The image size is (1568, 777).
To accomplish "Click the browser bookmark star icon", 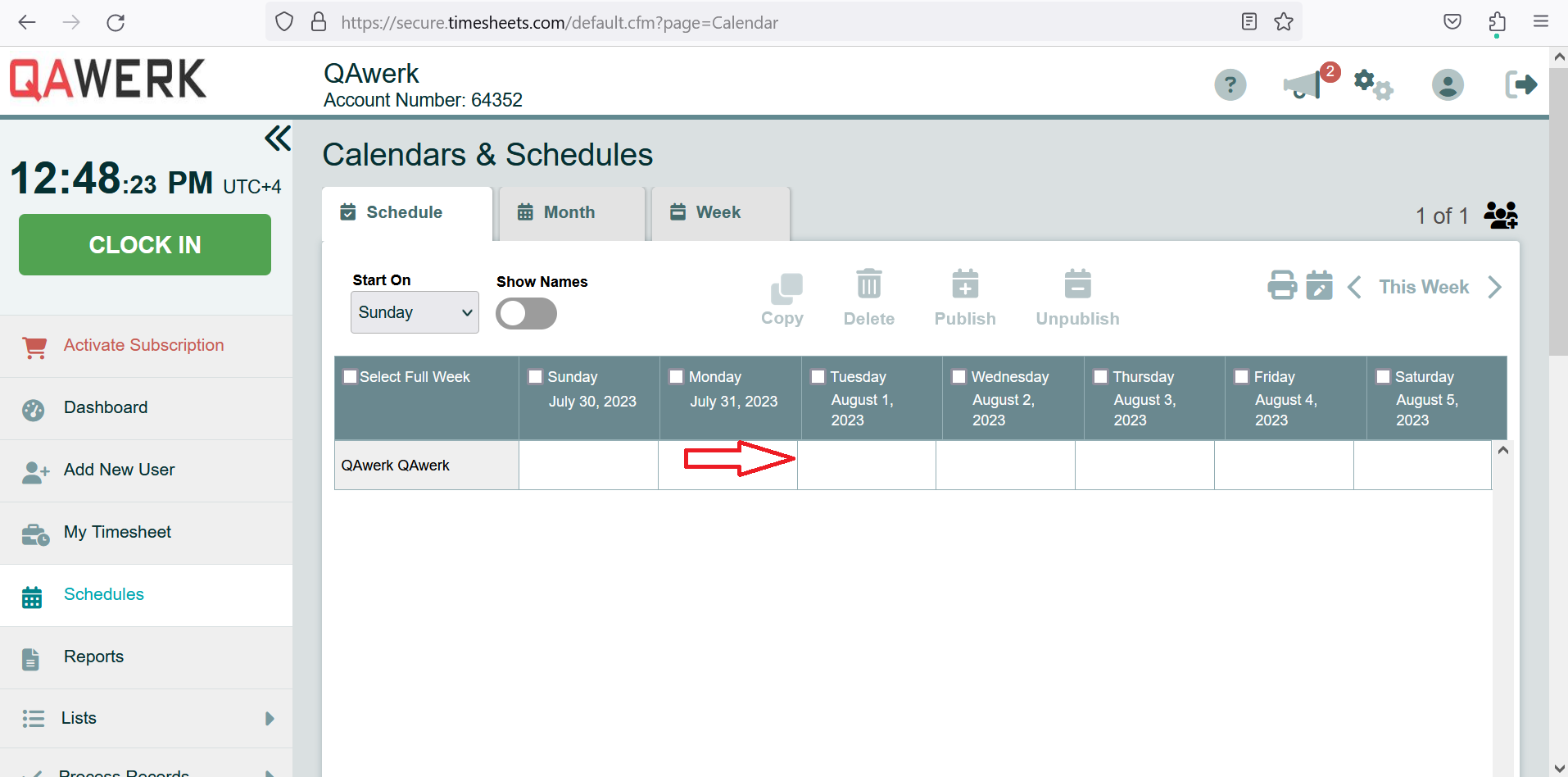I will [x=1284, y=22].
